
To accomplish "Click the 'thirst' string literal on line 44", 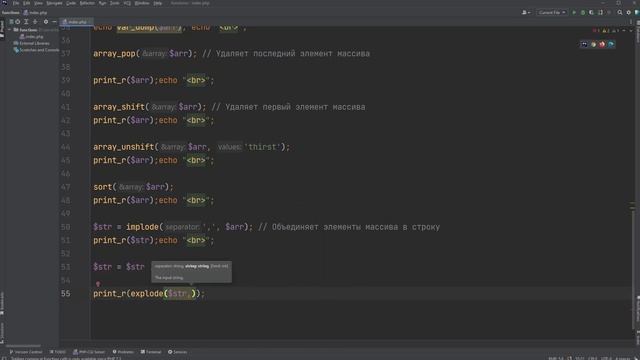I will tap(262, 147).
